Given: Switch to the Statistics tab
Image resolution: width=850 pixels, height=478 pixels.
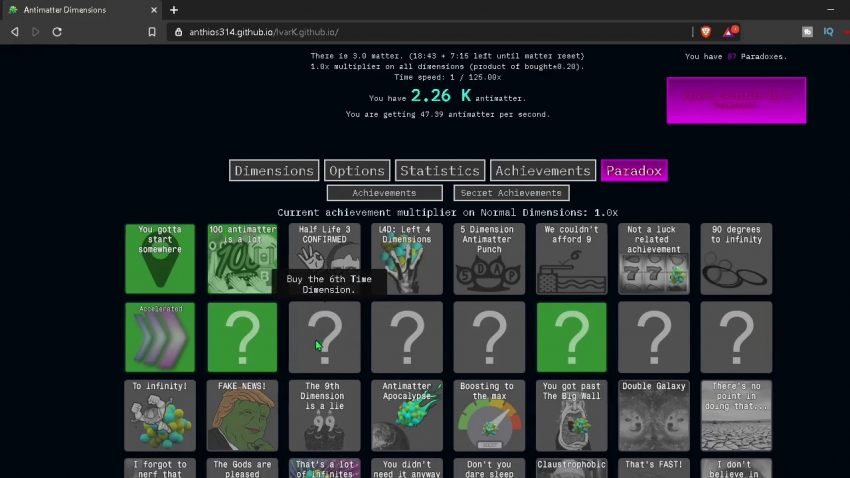Looking at the screenshot, I should coord(440,171).
